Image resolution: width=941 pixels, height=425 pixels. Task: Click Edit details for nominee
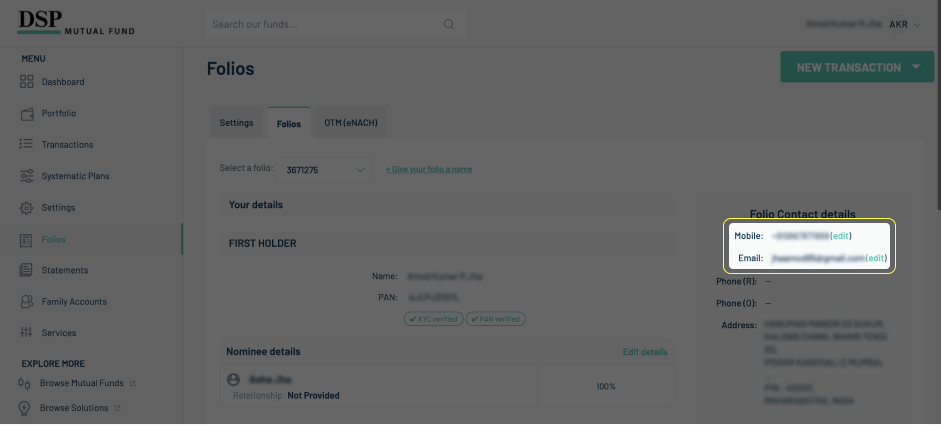(x=645, y=352)
